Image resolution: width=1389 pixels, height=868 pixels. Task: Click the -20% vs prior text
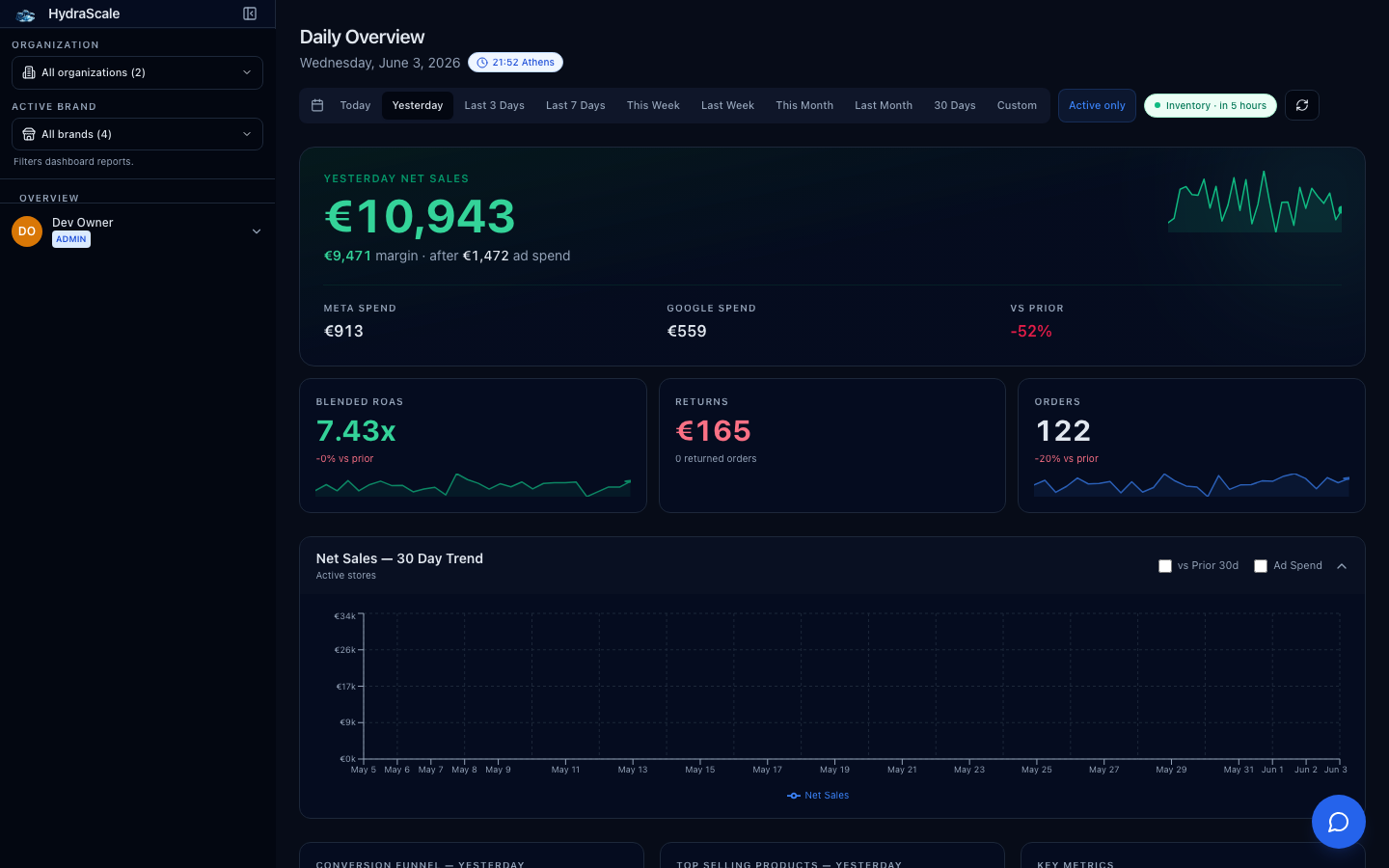click(x=1066, y=459)
